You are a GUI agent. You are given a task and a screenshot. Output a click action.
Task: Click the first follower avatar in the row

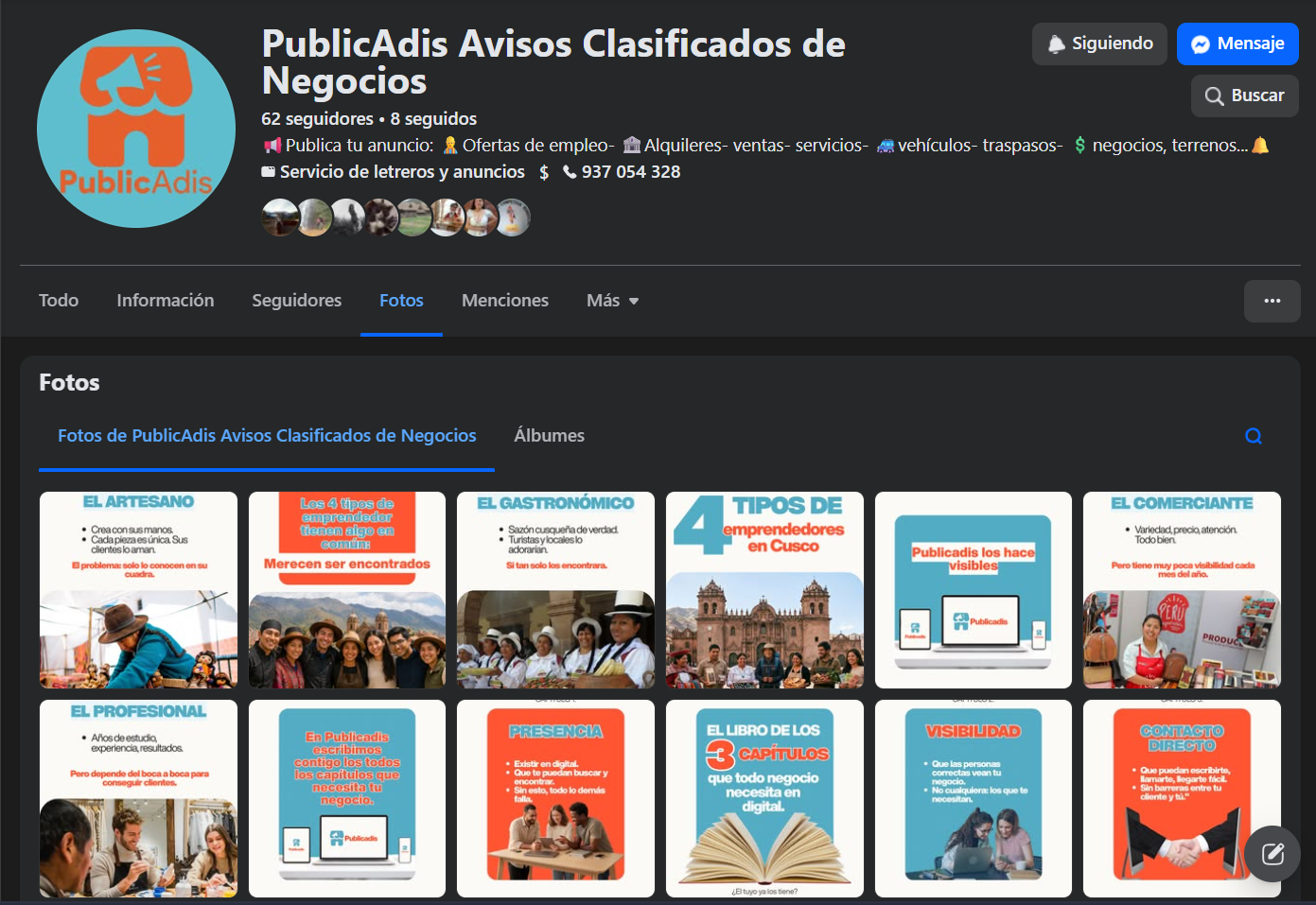[280, 218]
